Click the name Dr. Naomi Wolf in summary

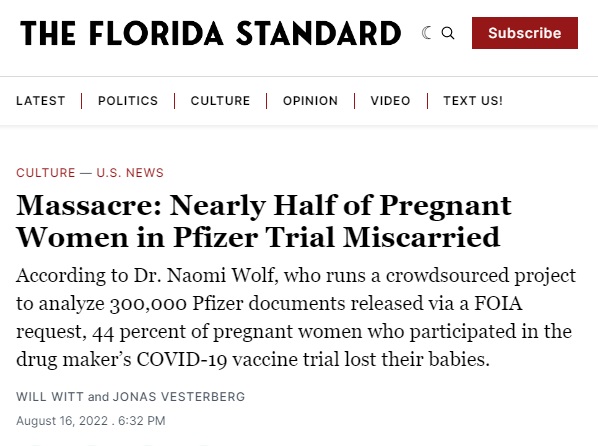point(206,275)
